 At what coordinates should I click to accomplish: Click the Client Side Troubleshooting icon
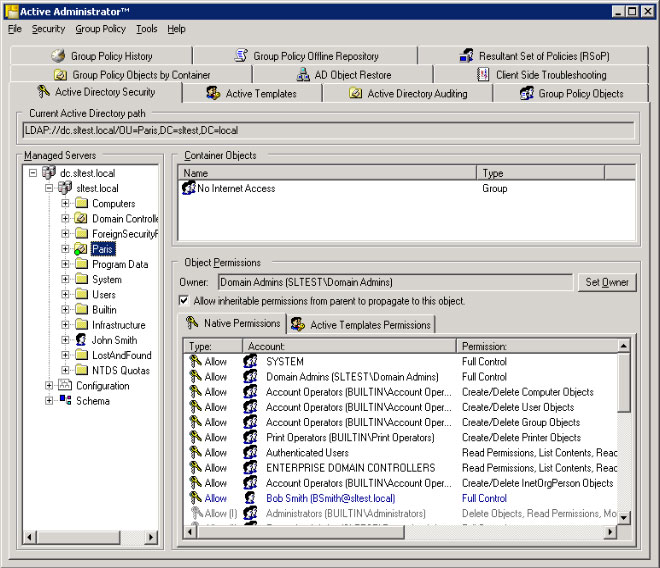(483, 75)
